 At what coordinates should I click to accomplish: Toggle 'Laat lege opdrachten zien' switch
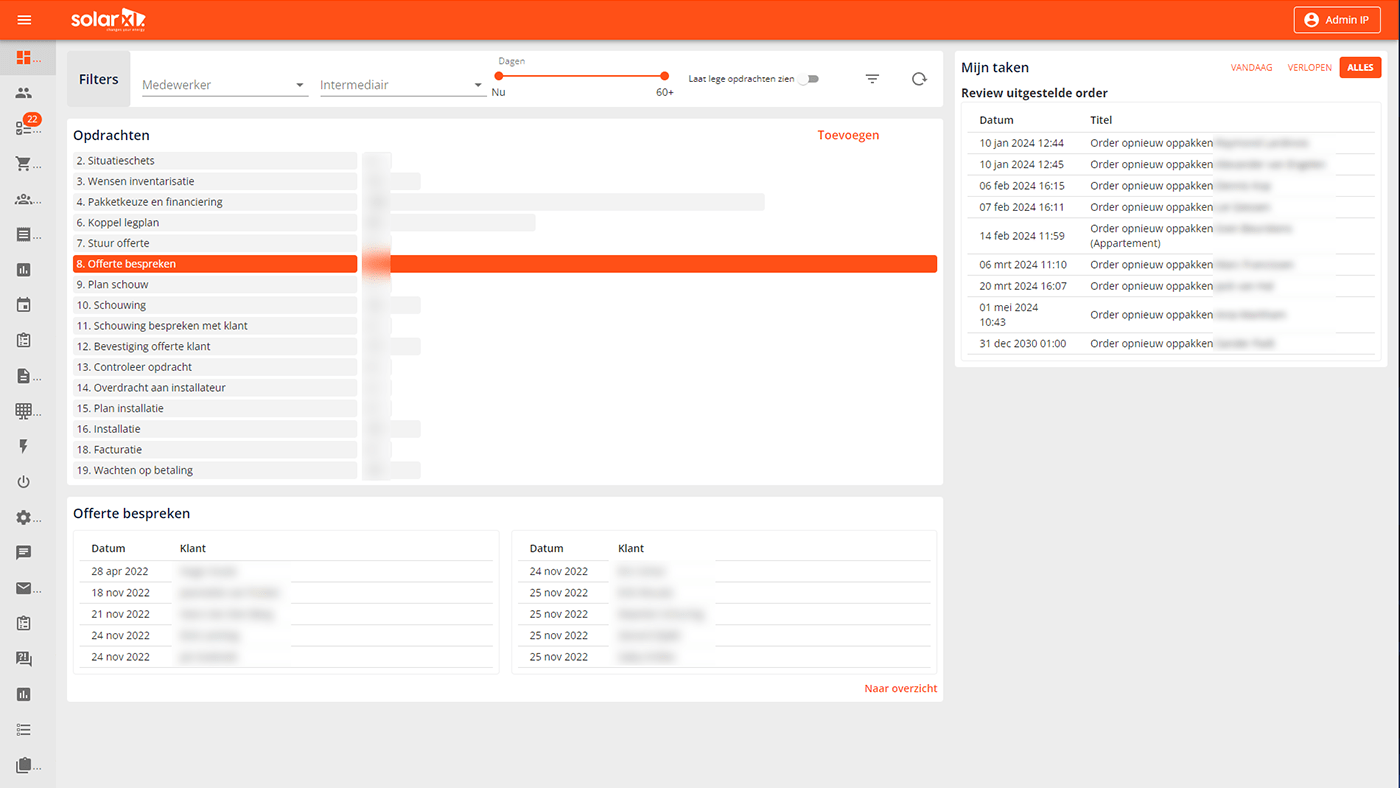[807, 79]
